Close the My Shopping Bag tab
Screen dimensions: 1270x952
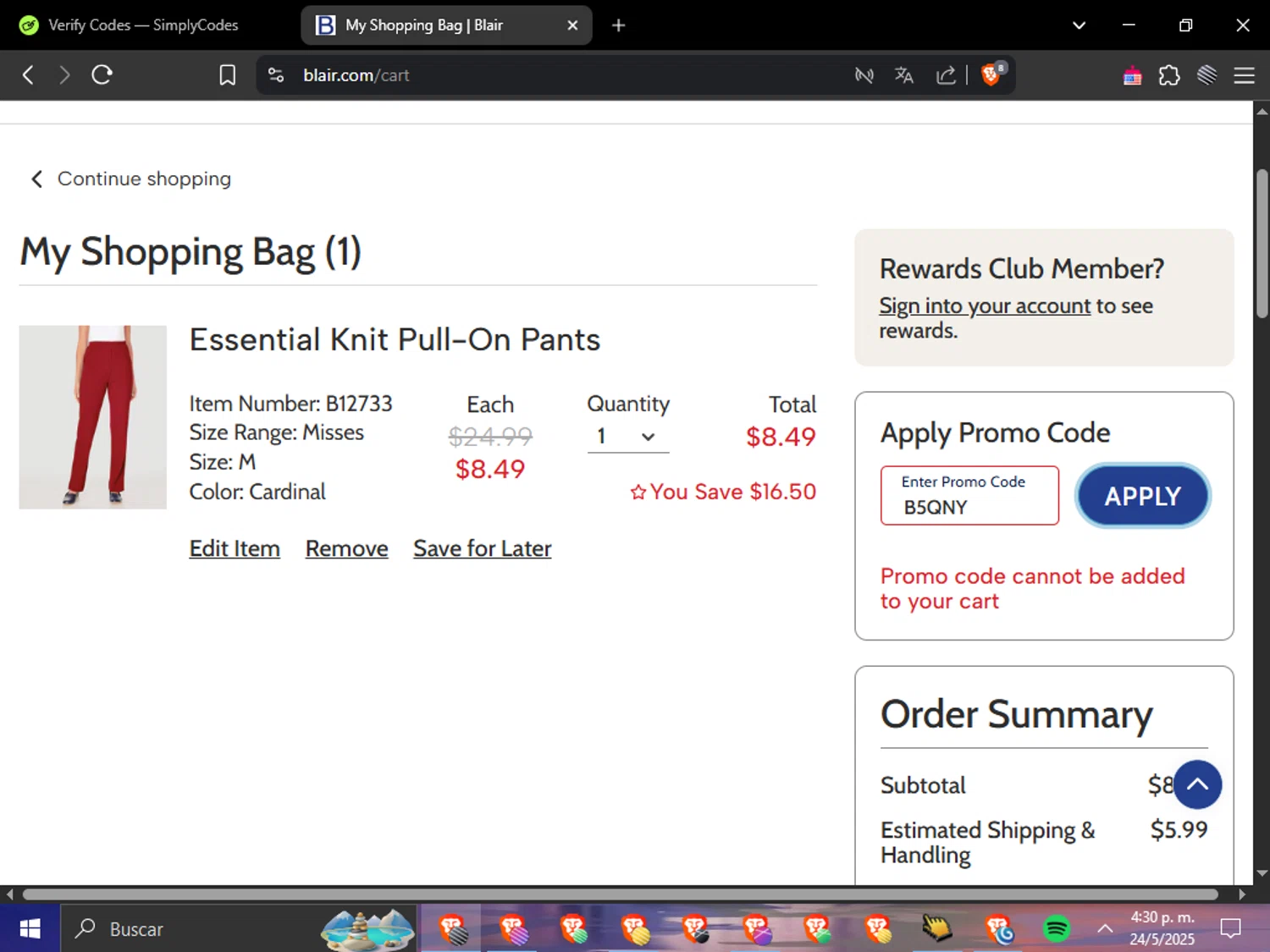point(572,25)
